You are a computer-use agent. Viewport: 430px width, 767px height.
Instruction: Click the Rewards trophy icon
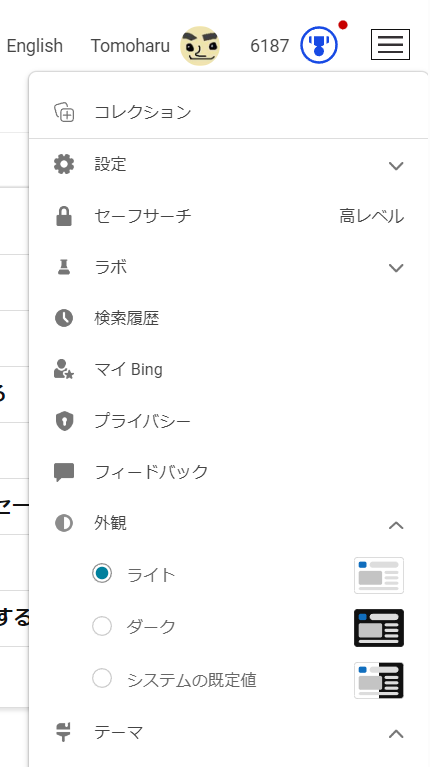pos(319,45)
